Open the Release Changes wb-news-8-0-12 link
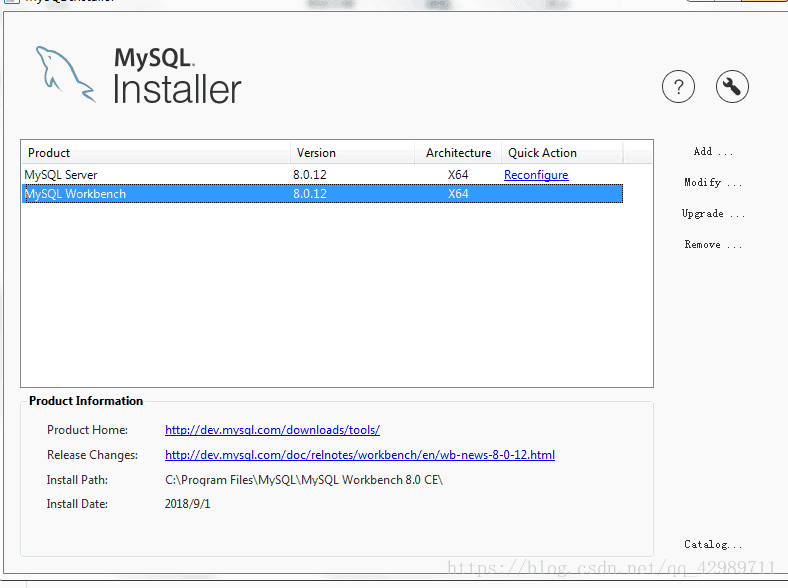 coord(360,455)
